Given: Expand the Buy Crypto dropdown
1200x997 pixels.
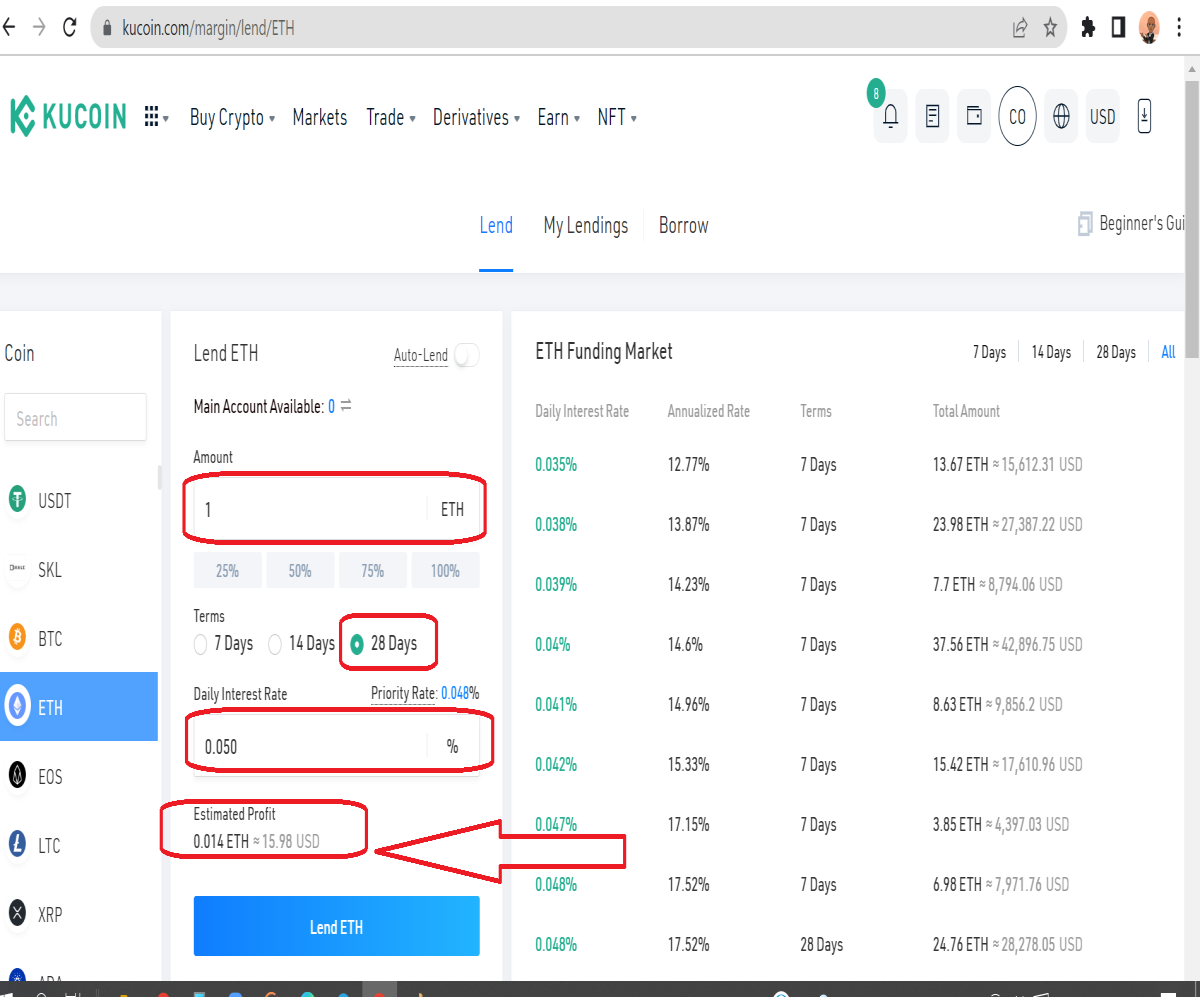Looking at the screenshot, I should click(x=232, y=117).
